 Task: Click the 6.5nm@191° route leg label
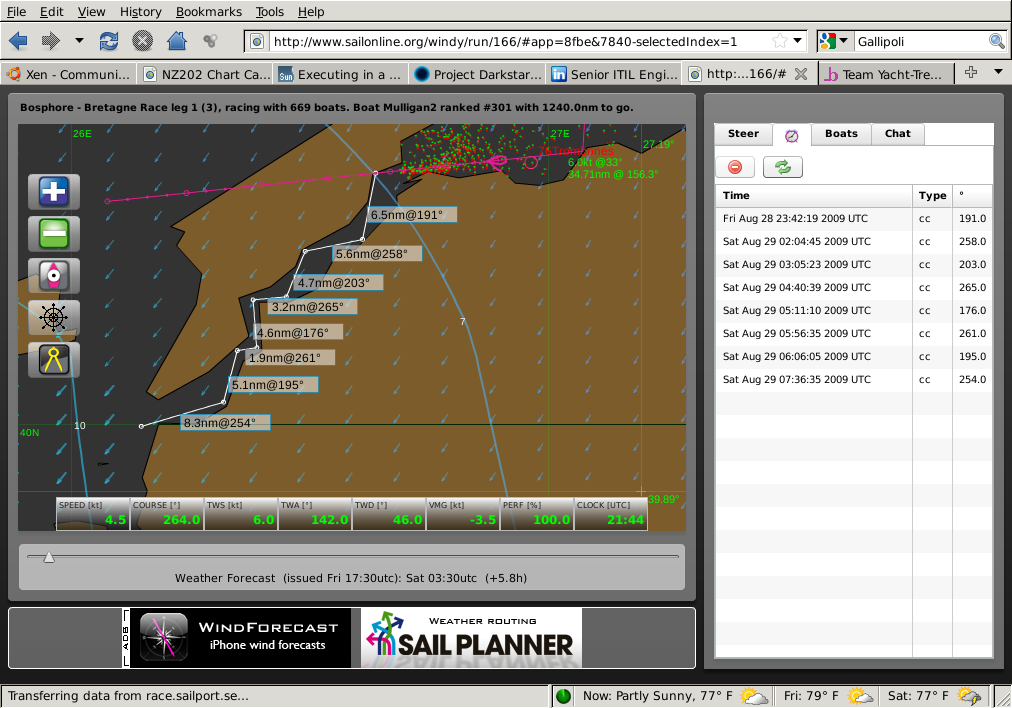tap(412, 215)
